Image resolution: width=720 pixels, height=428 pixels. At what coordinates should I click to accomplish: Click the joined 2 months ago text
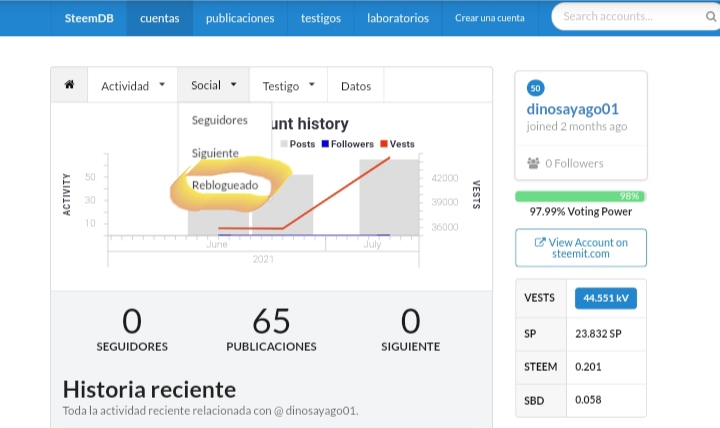click(577, 127)
